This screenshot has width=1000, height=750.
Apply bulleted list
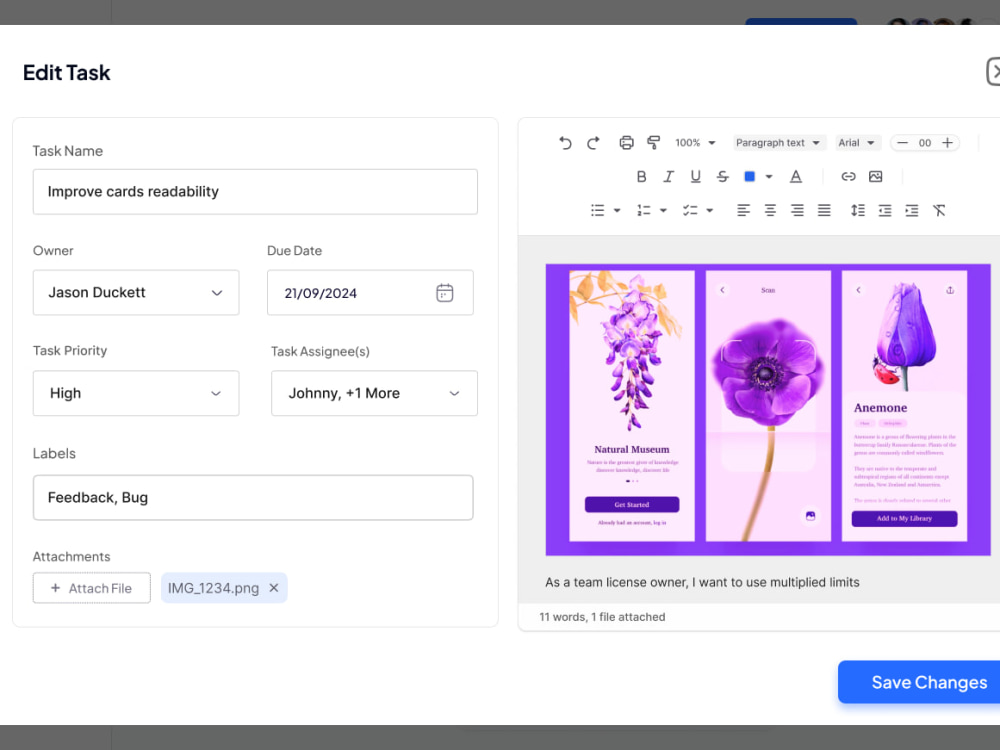(598, 210)
